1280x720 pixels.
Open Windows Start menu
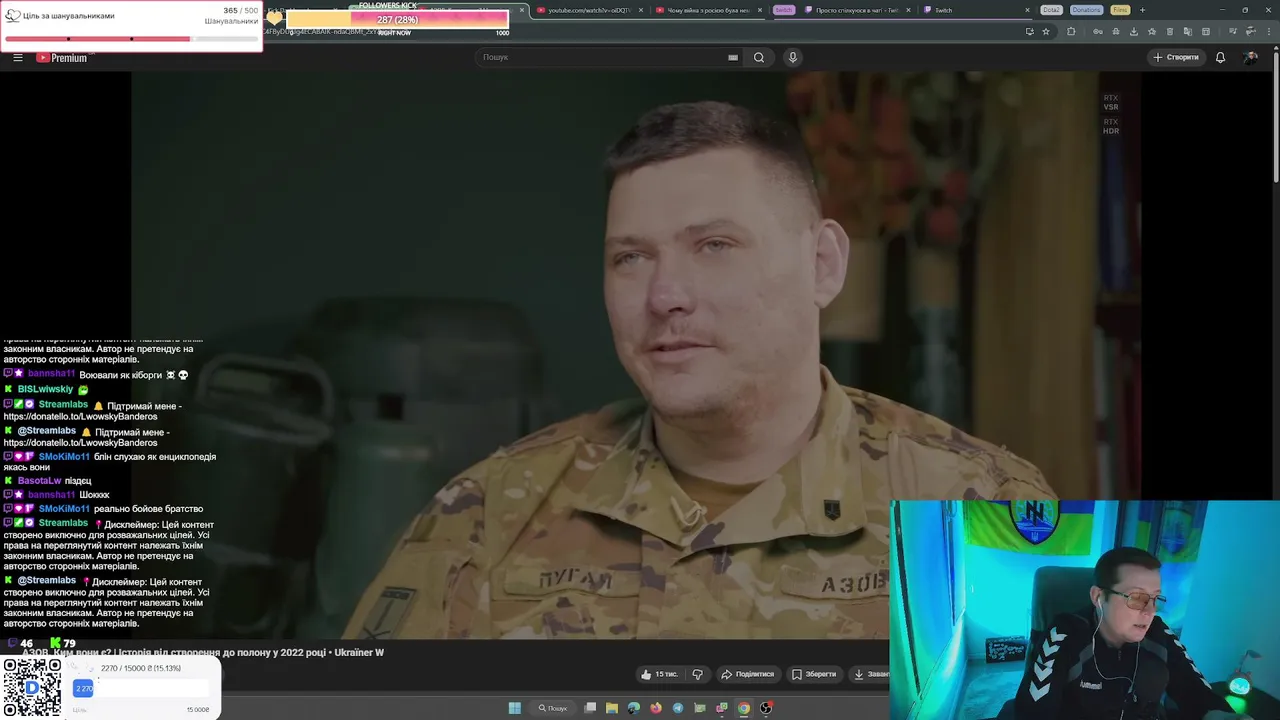[515, 708]
